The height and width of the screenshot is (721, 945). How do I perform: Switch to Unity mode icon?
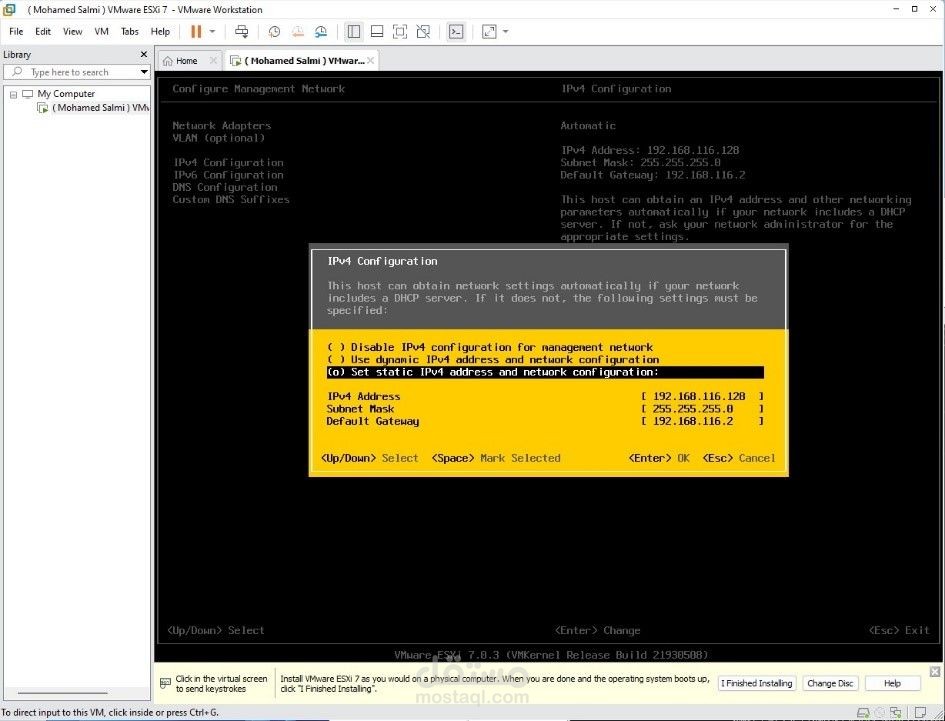tap(423, 31)
